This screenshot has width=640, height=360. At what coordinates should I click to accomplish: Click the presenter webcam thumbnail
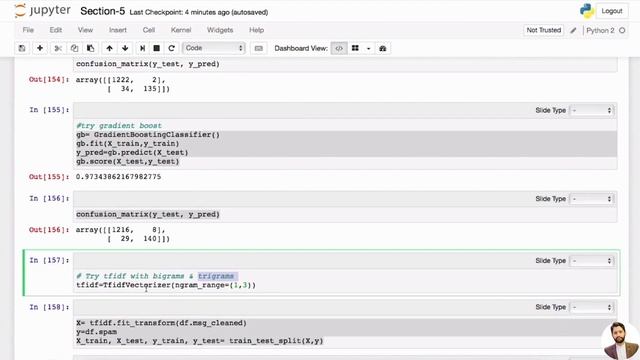(620, 340)
